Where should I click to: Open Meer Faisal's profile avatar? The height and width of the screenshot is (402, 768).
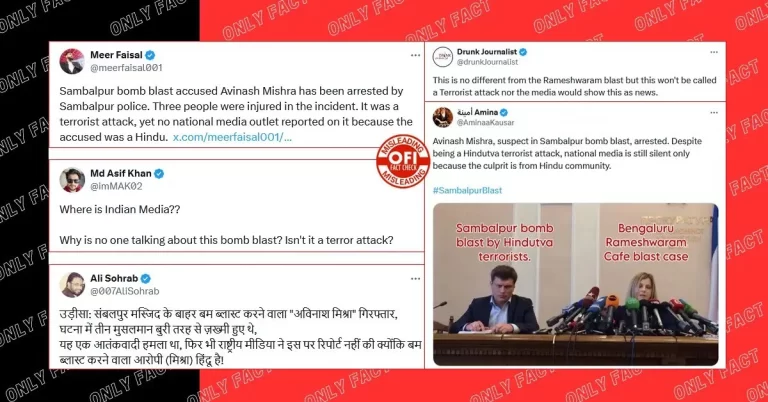coord(72,61)
